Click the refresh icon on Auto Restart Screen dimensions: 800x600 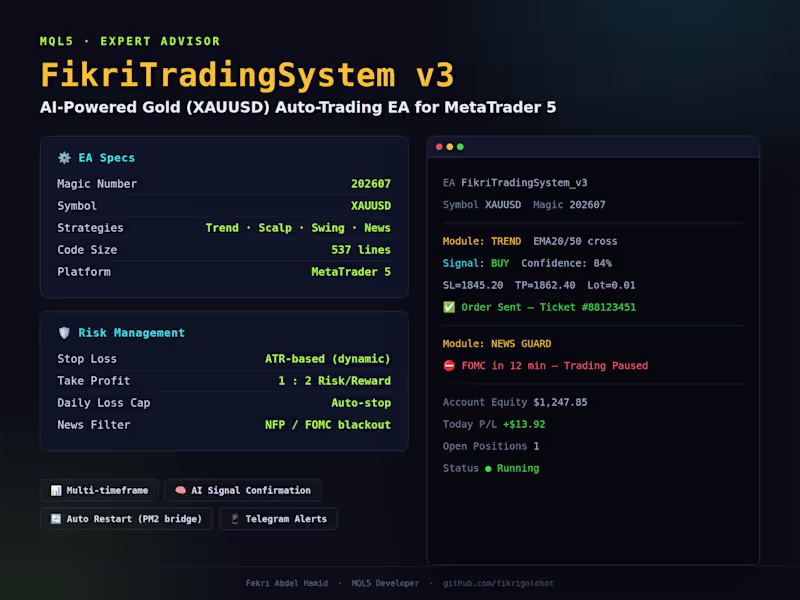tap(56, 519)
